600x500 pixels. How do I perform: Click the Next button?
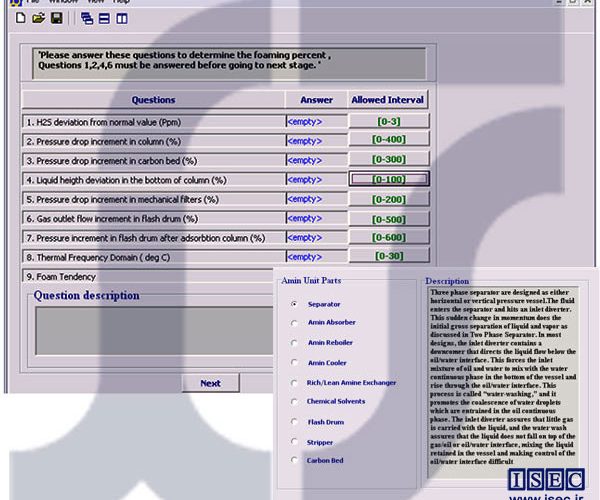pyautogui.click(x=210, y=383)
